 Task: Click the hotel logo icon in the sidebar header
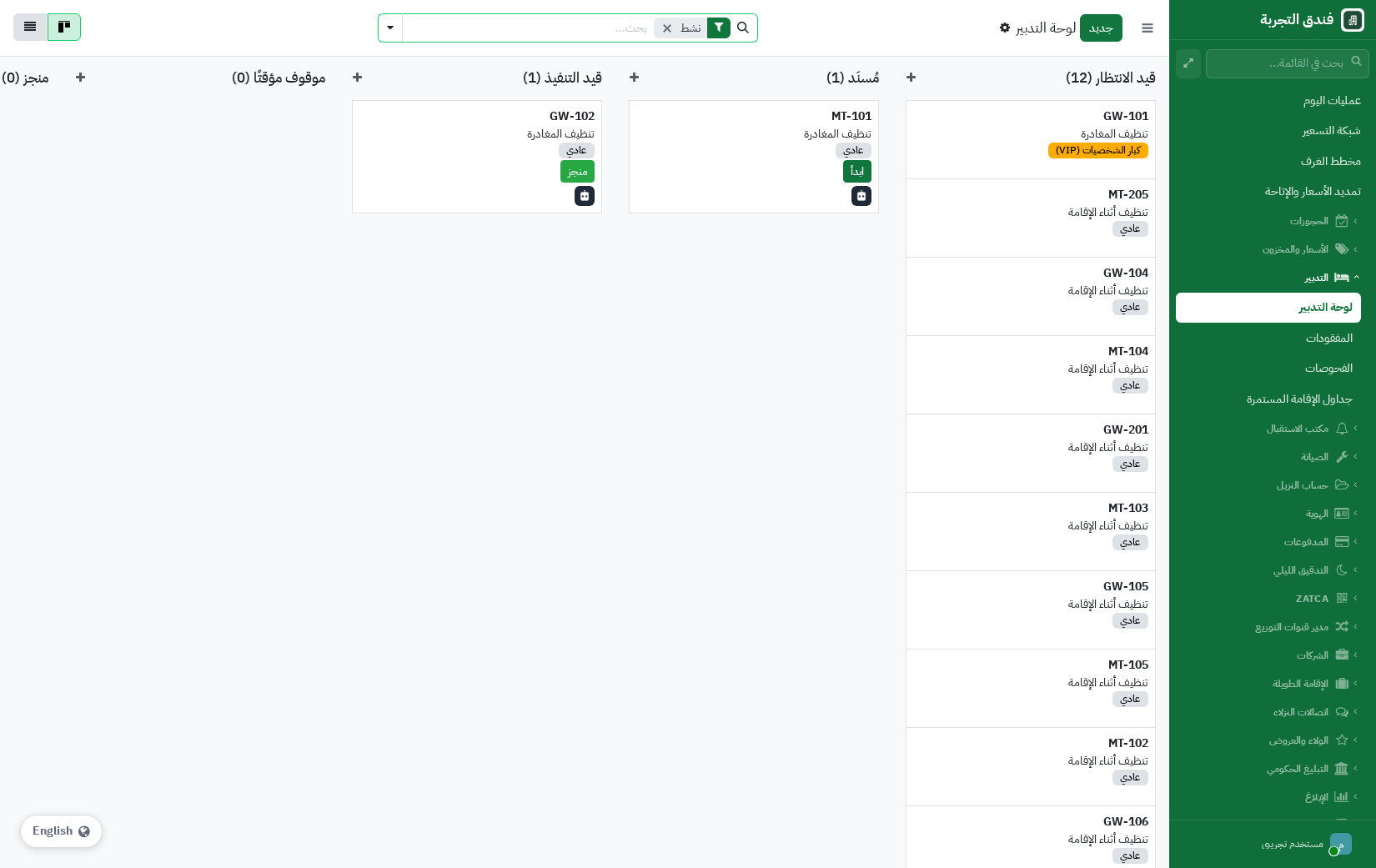pos(1353,20)
